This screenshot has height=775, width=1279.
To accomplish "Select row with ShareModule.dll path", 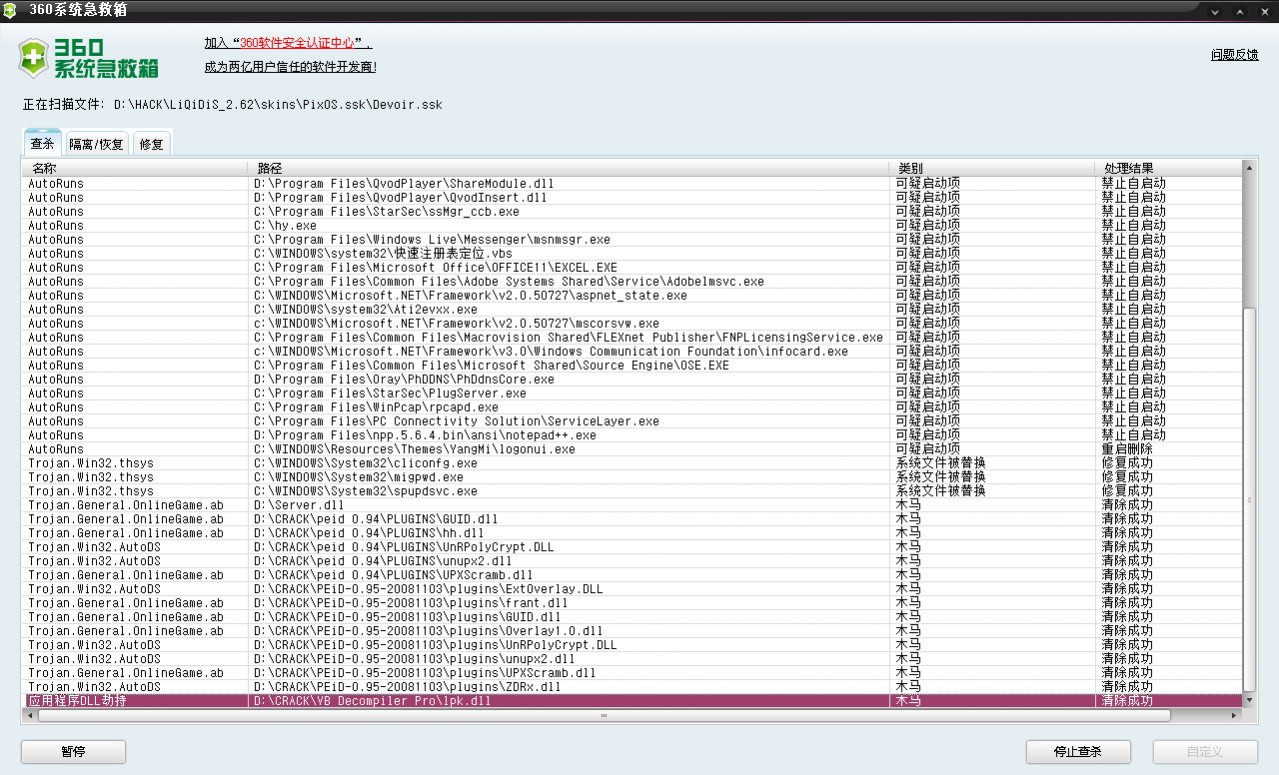I will pyautogui.click(x=633, y=184).
